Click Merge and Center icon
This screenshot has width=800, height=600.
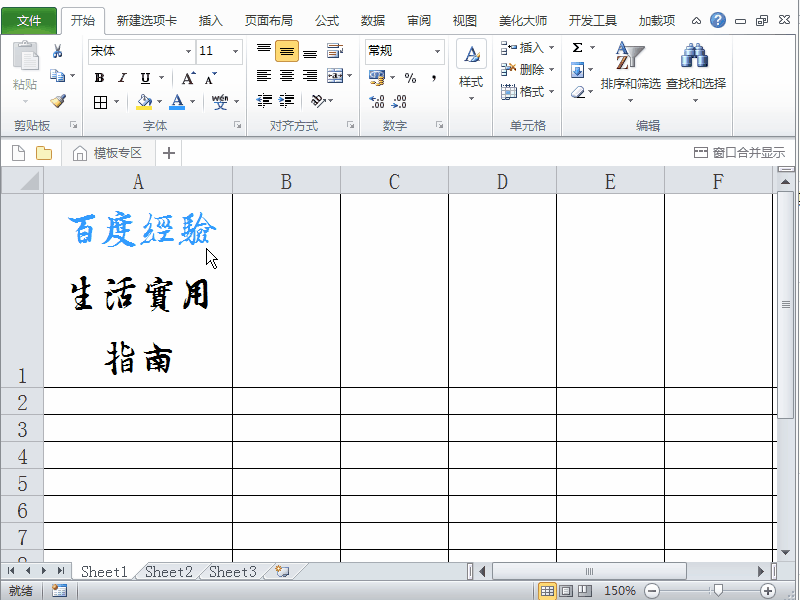click(335, 76)
